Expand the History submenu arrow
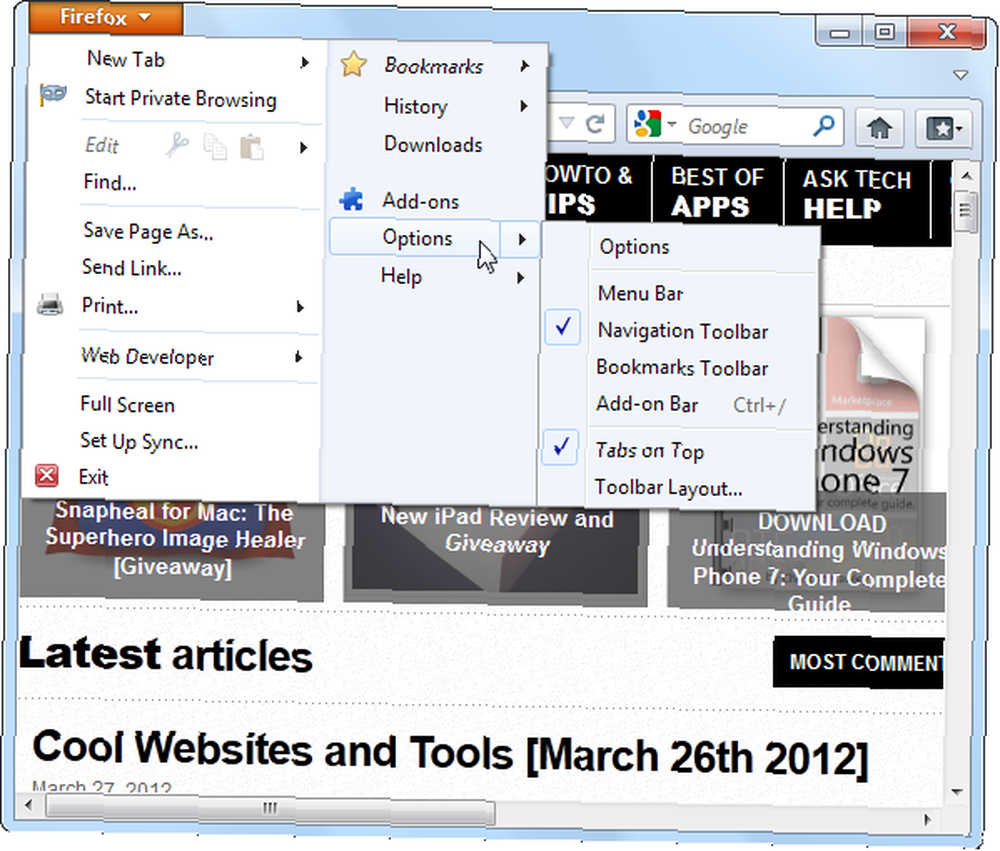 pyautogui.click(x=524, y=106)
